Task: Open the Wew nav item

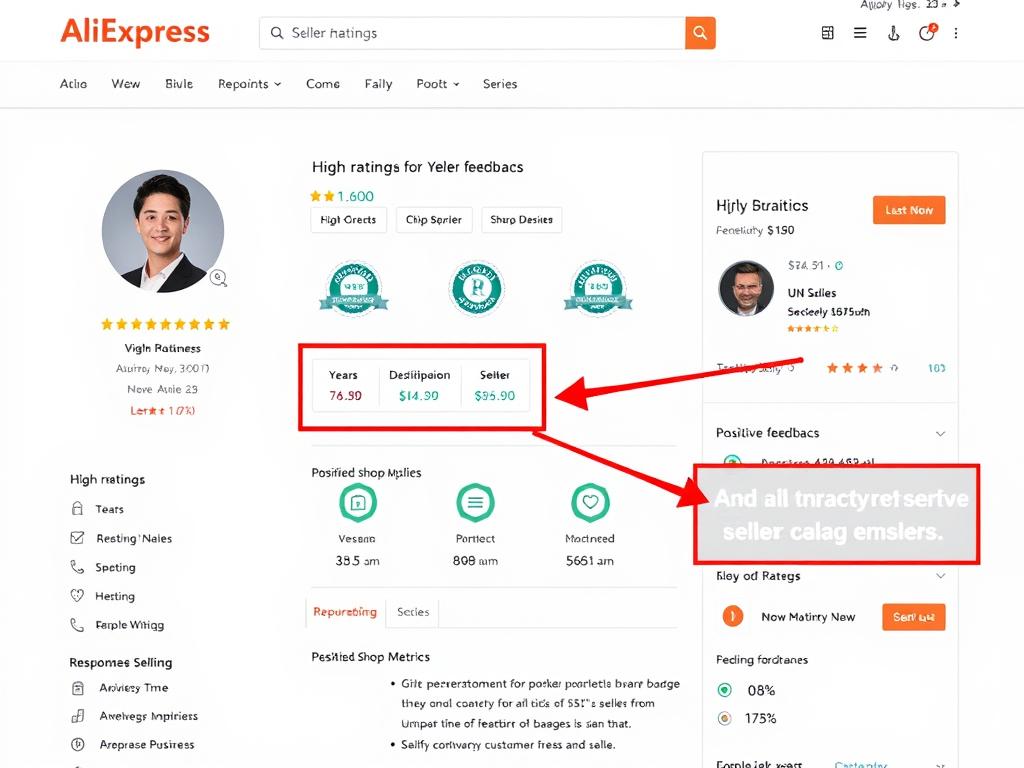Action: 125,84
